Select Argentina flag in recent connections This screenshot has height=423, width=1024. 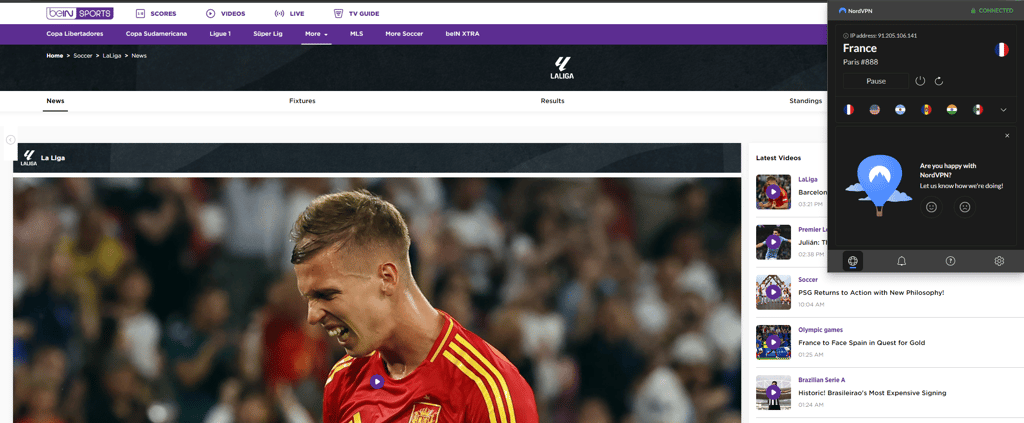point(900,110)
